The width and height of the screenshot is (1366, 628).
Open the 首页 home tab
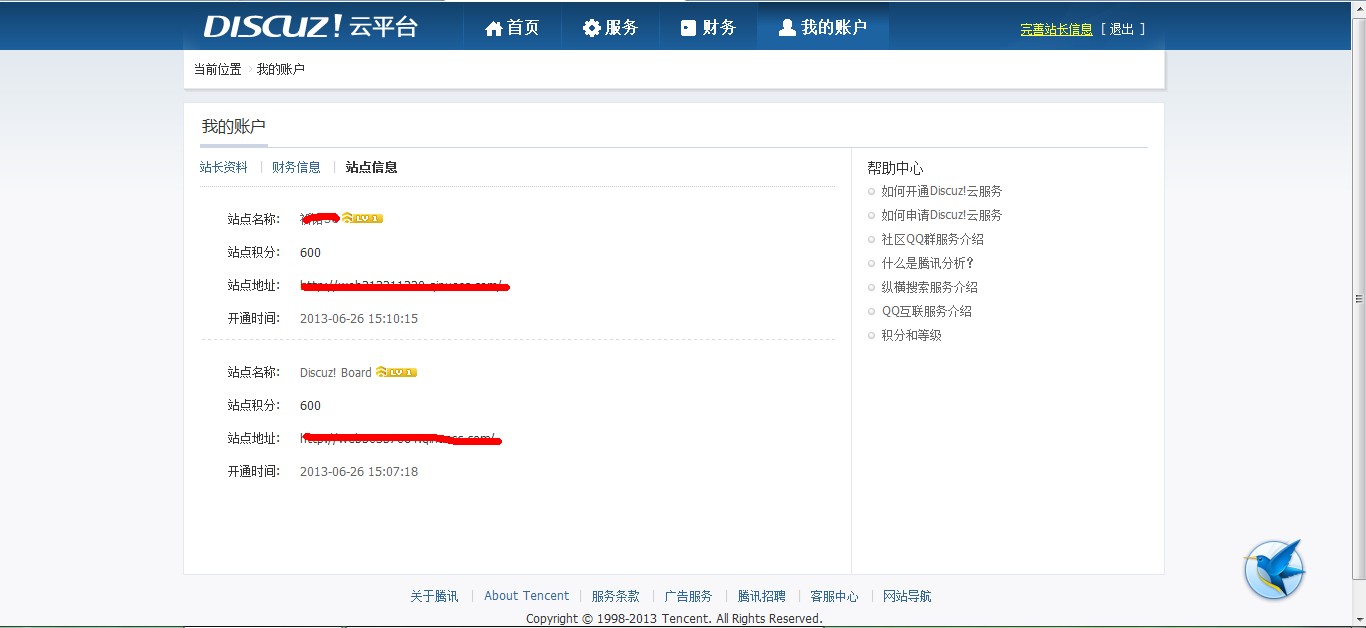coord(512,27)
